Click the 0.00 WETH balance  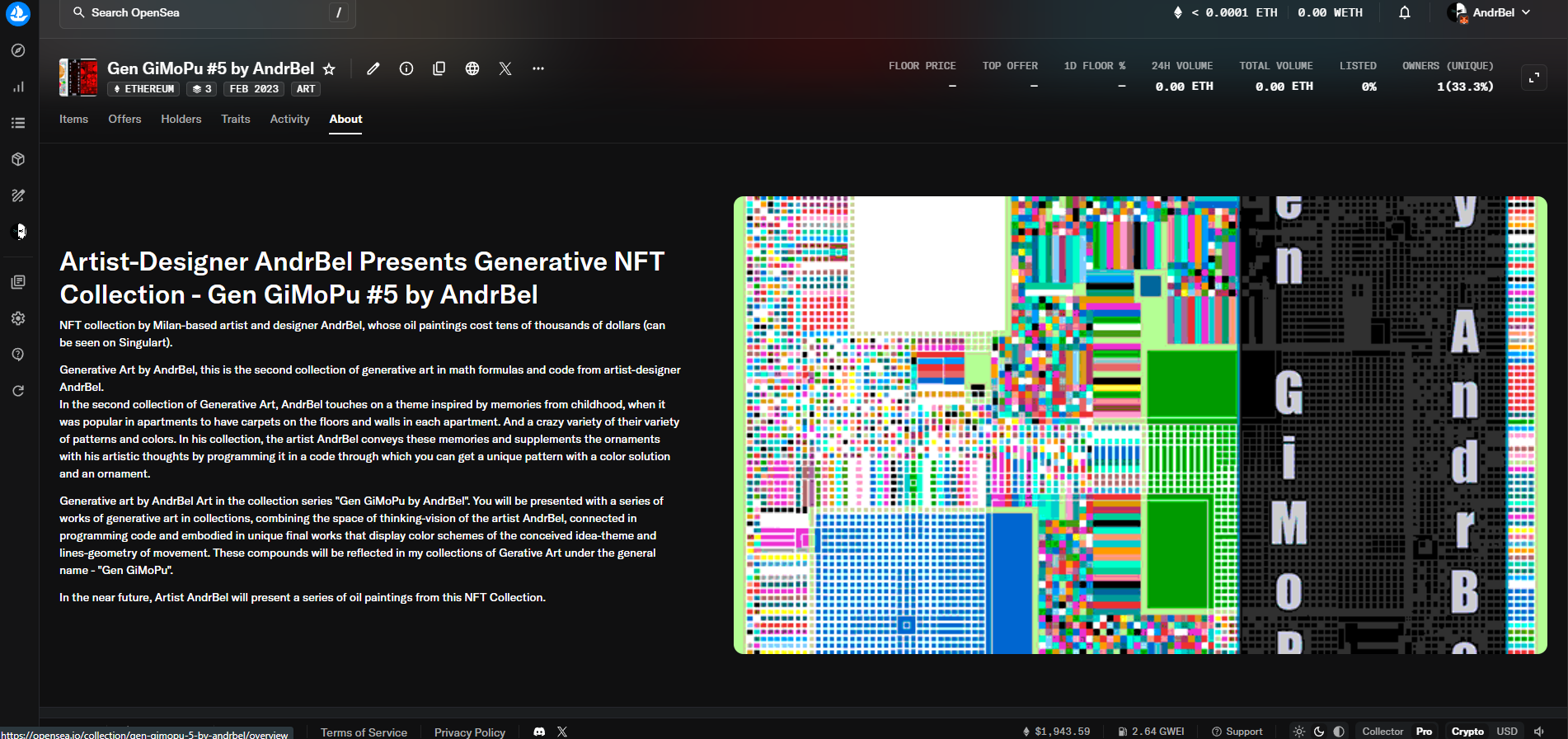[1330, 12]
